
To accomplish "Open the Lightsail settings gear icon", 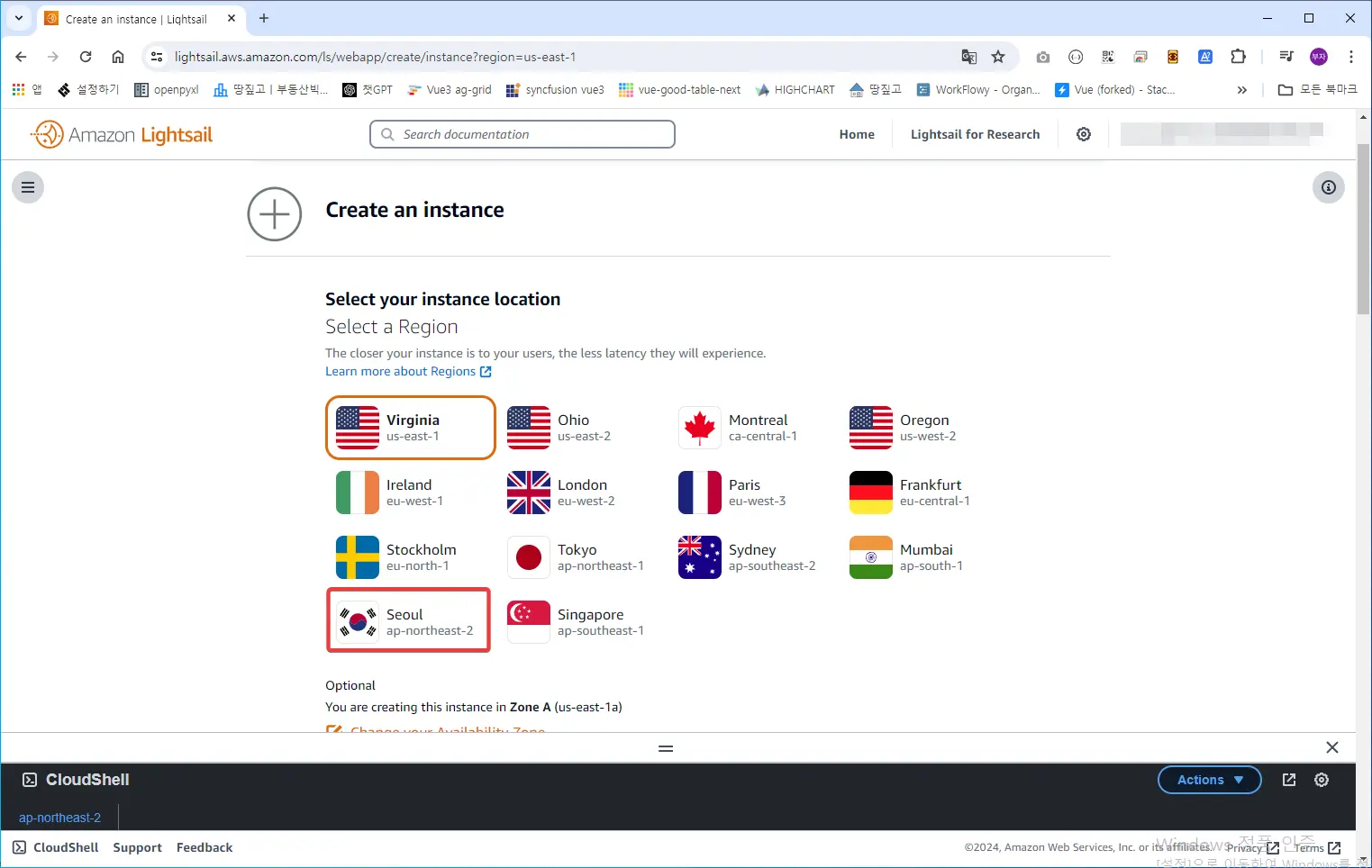I will click(1084, 134).
